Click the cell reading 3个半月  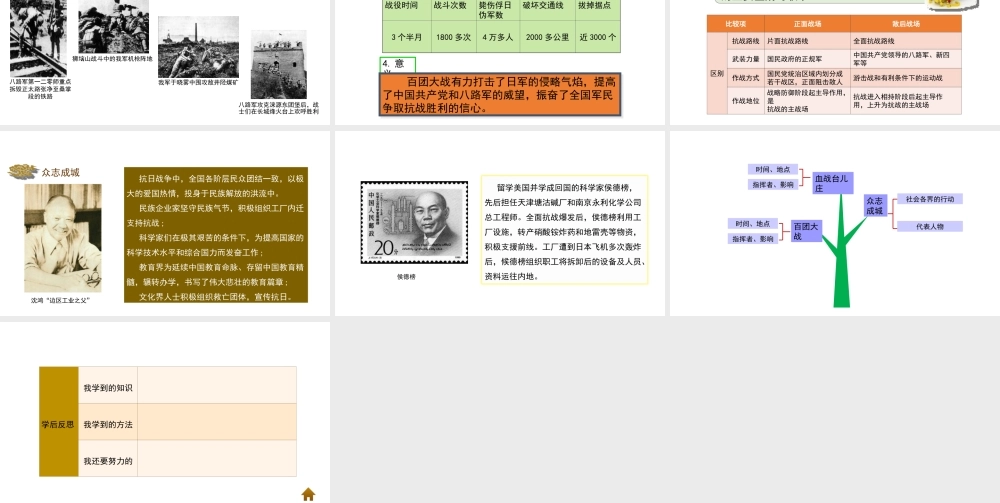(407, 37)
